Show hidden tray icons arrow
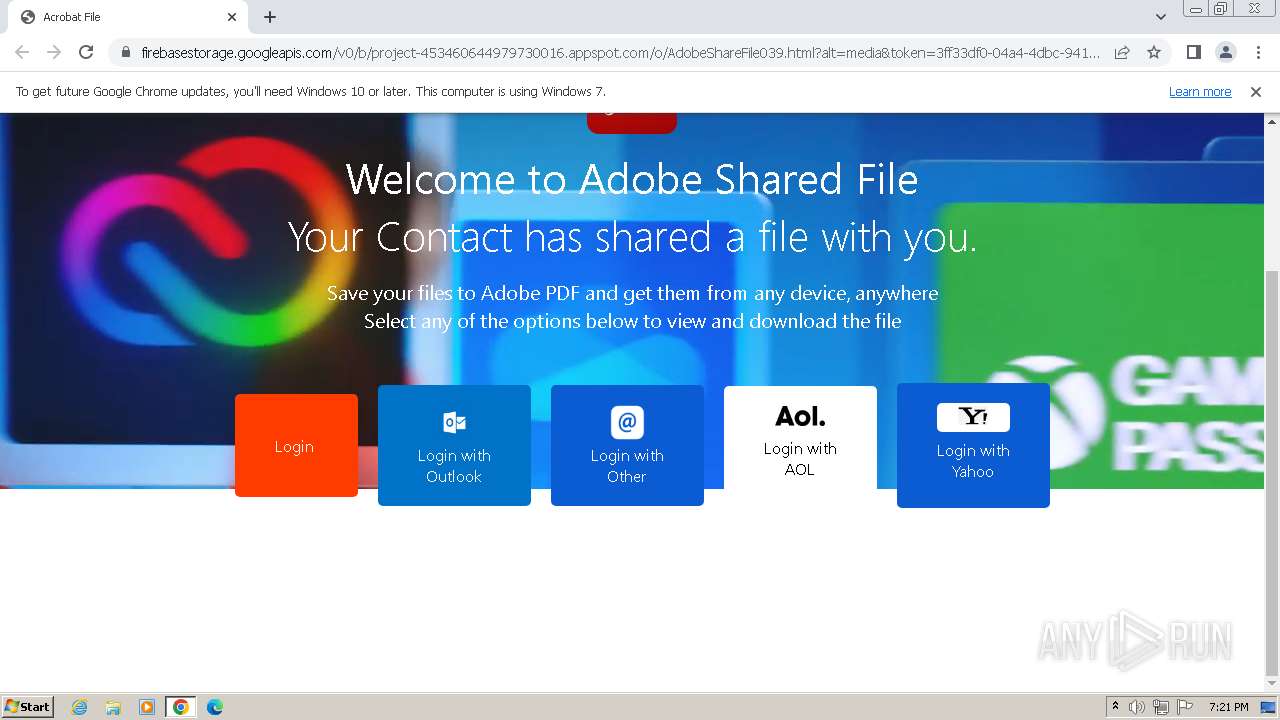 pyautogui.click(x=1115, y=707)
